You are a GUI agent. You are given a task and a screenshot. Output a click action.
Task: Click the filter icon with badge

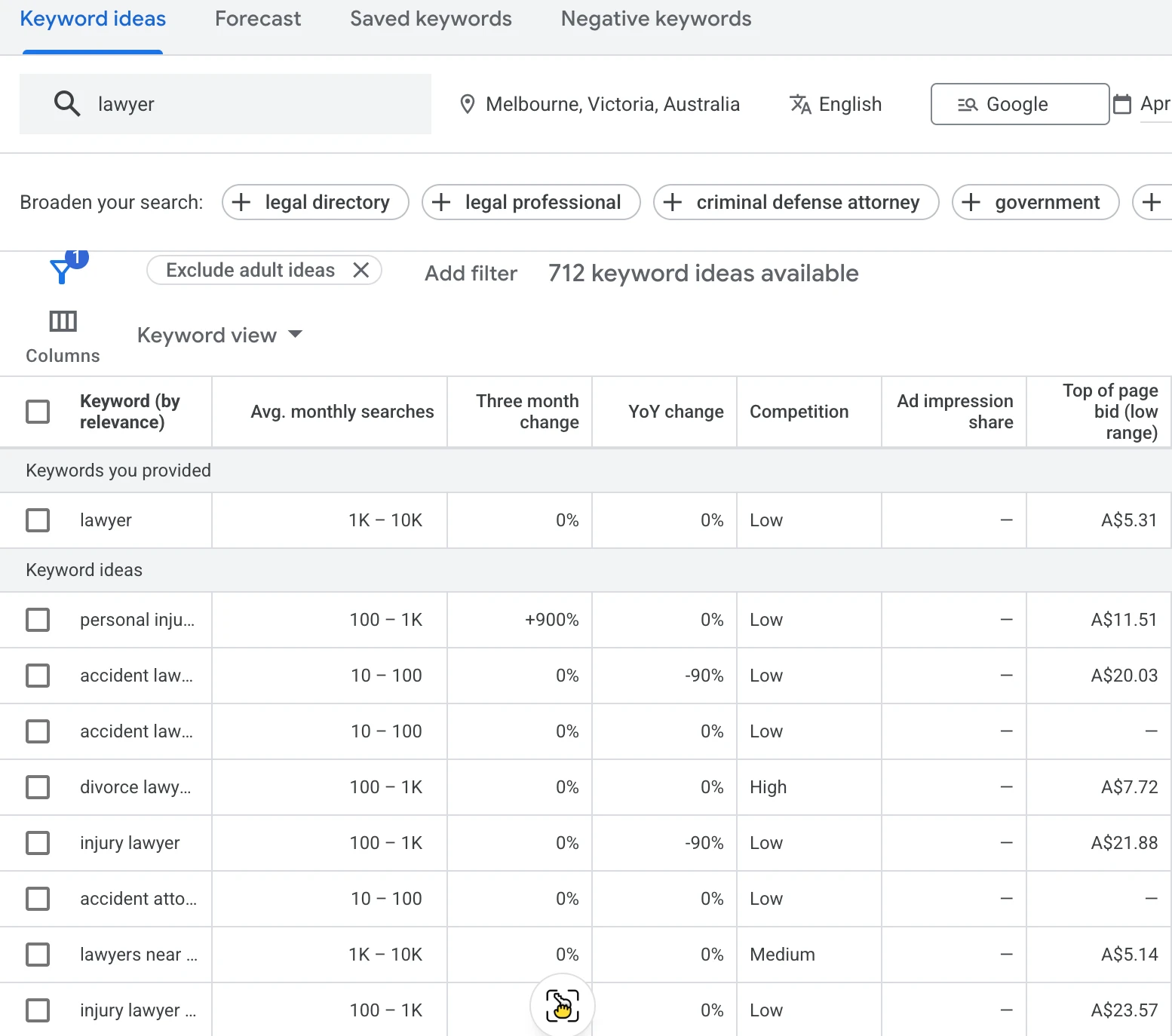(x=60, y=270)
